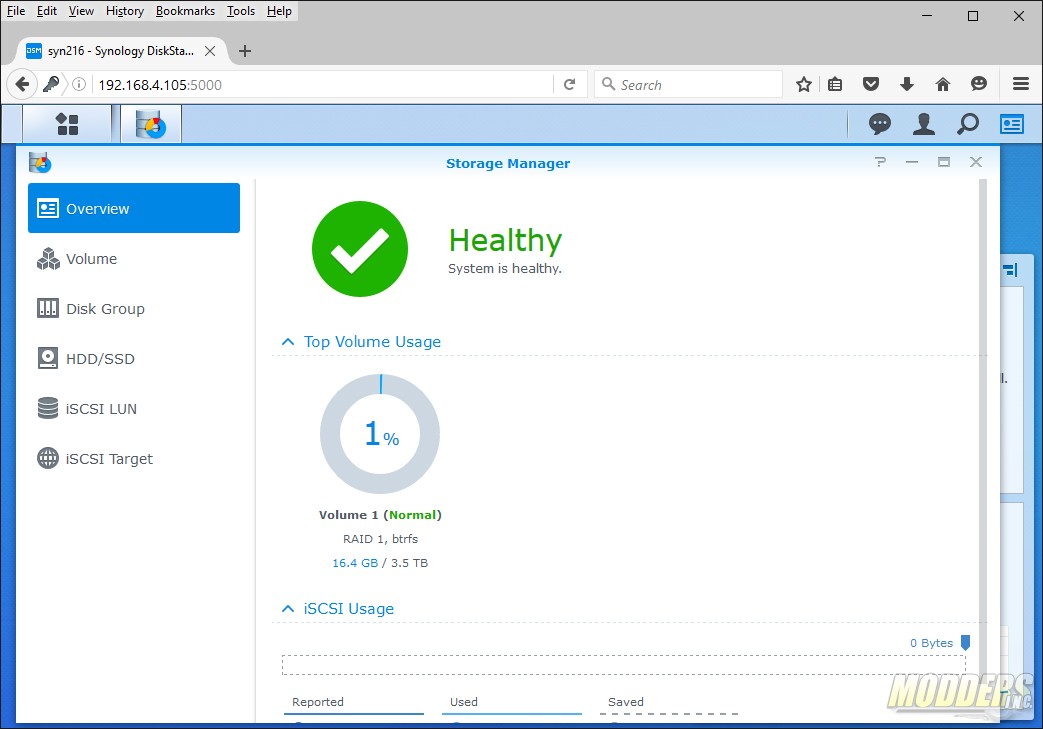
Task: Select the Overview sidebar item
Action: (x=134, y=208)
